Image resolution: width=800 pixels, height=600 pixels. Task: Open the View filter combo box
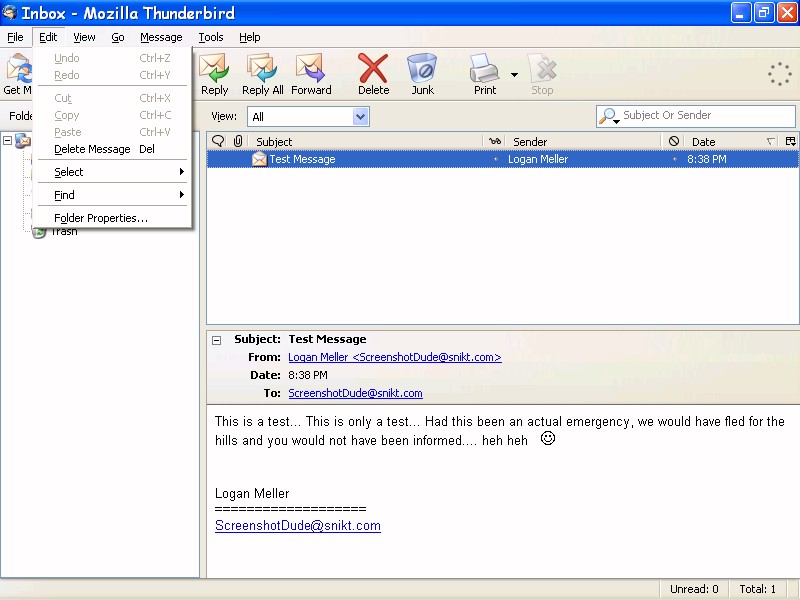click(x=308, y=117)
